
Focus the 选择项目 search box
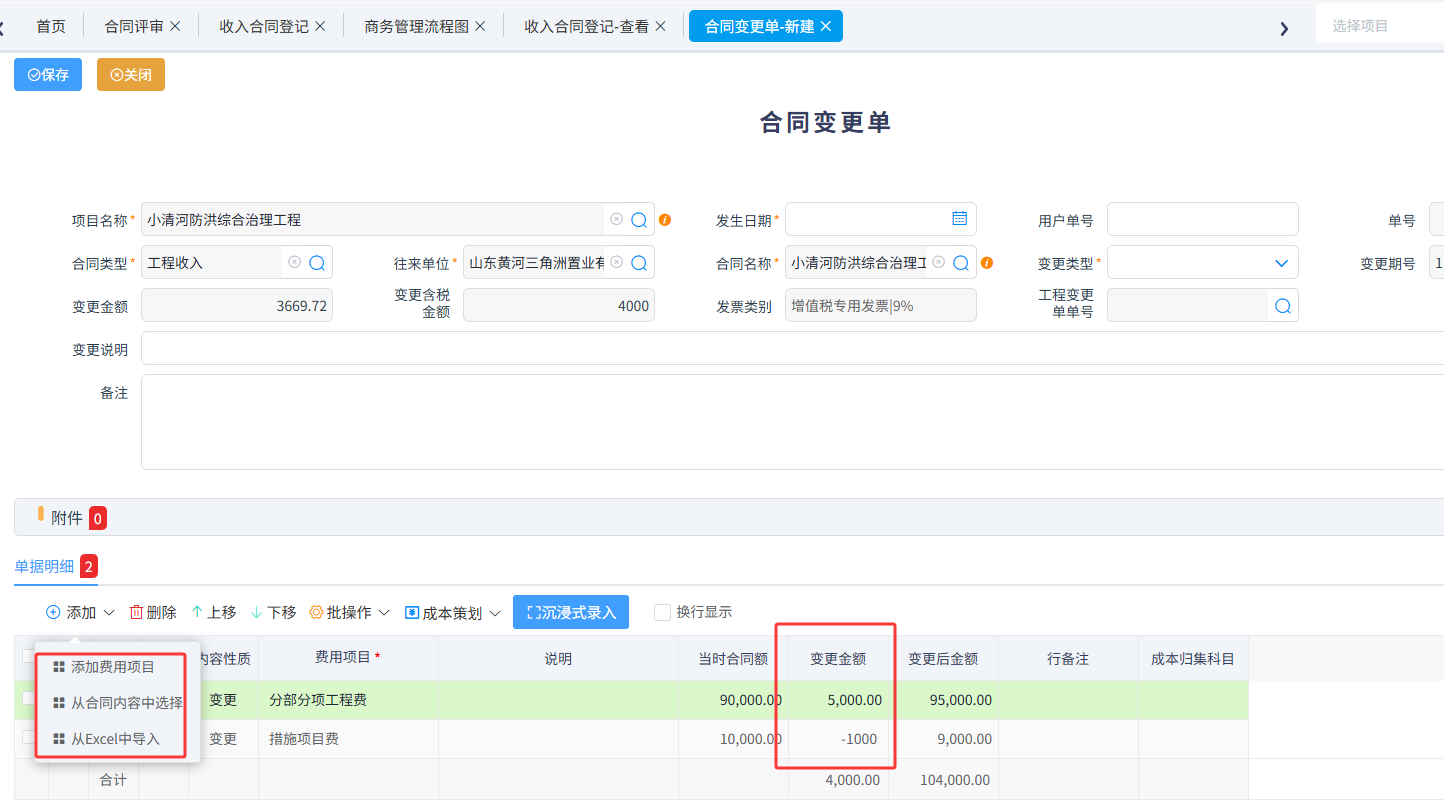[x=1380, y=26]
